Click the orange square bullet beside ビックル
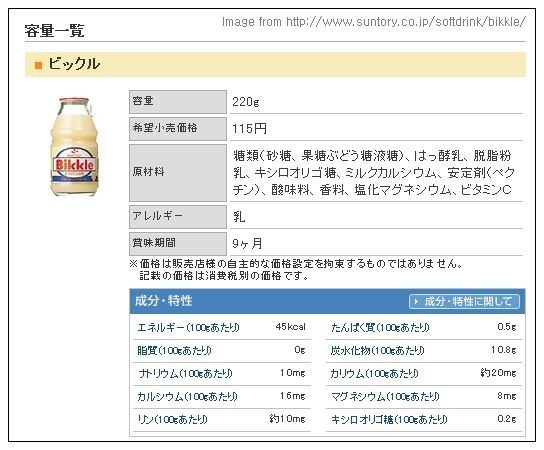Image resolution: width=544 pixels, height=450 pixels. (x=39, y=65)
